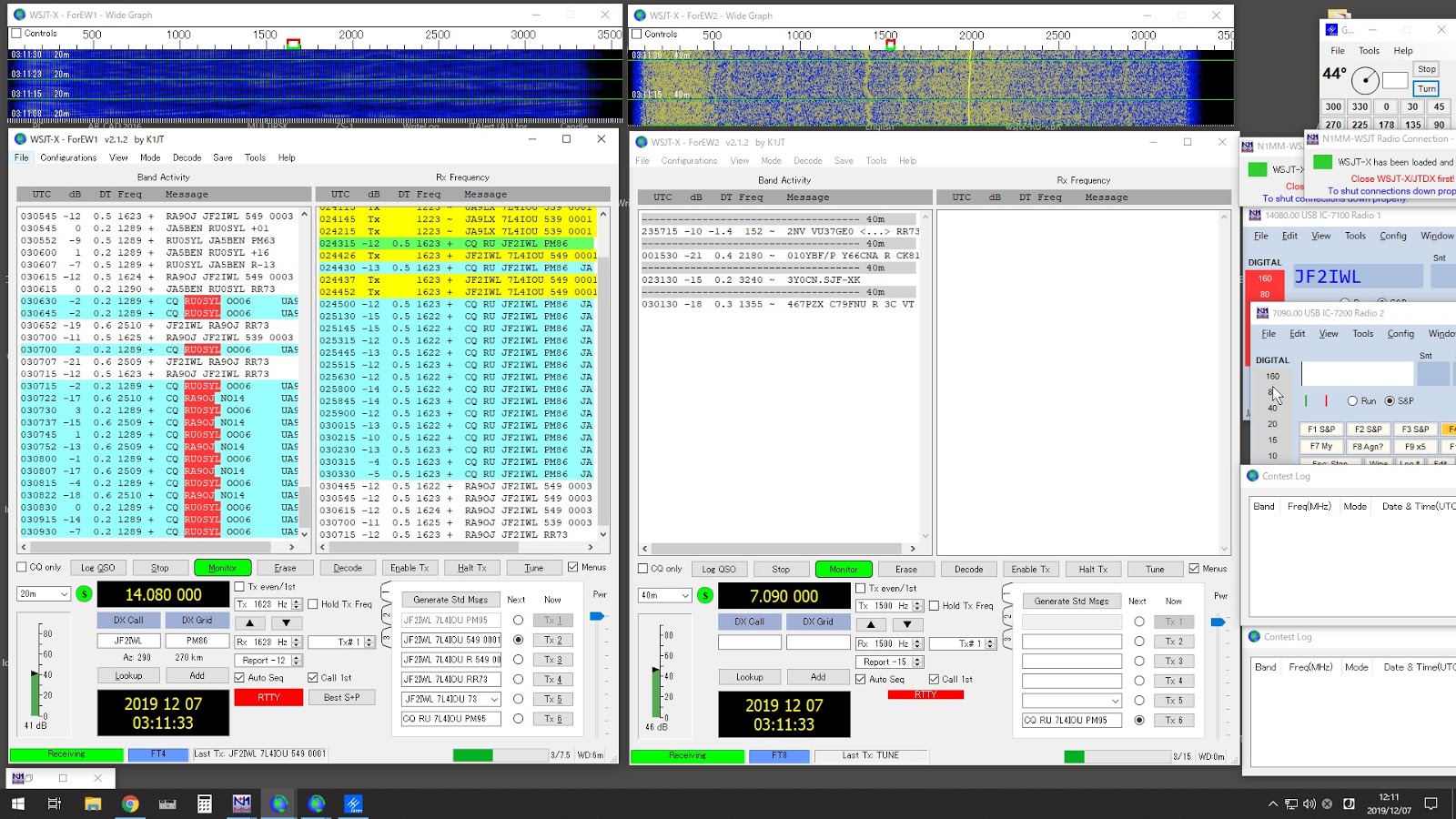Open Calculator from taskbar
This screenshot has height=819, width=1456.
pos(205,804)
